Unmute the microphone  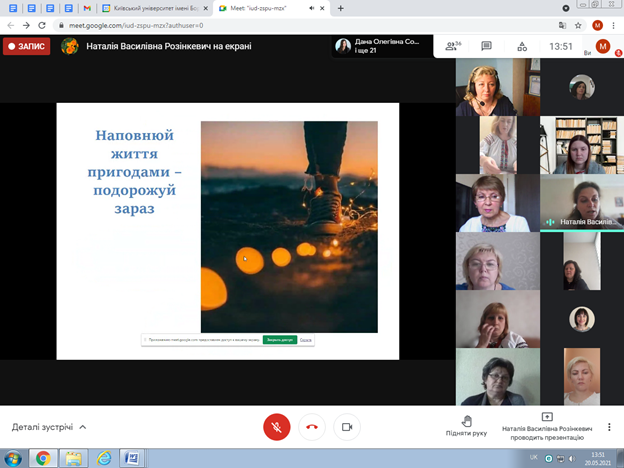point(277,427)
